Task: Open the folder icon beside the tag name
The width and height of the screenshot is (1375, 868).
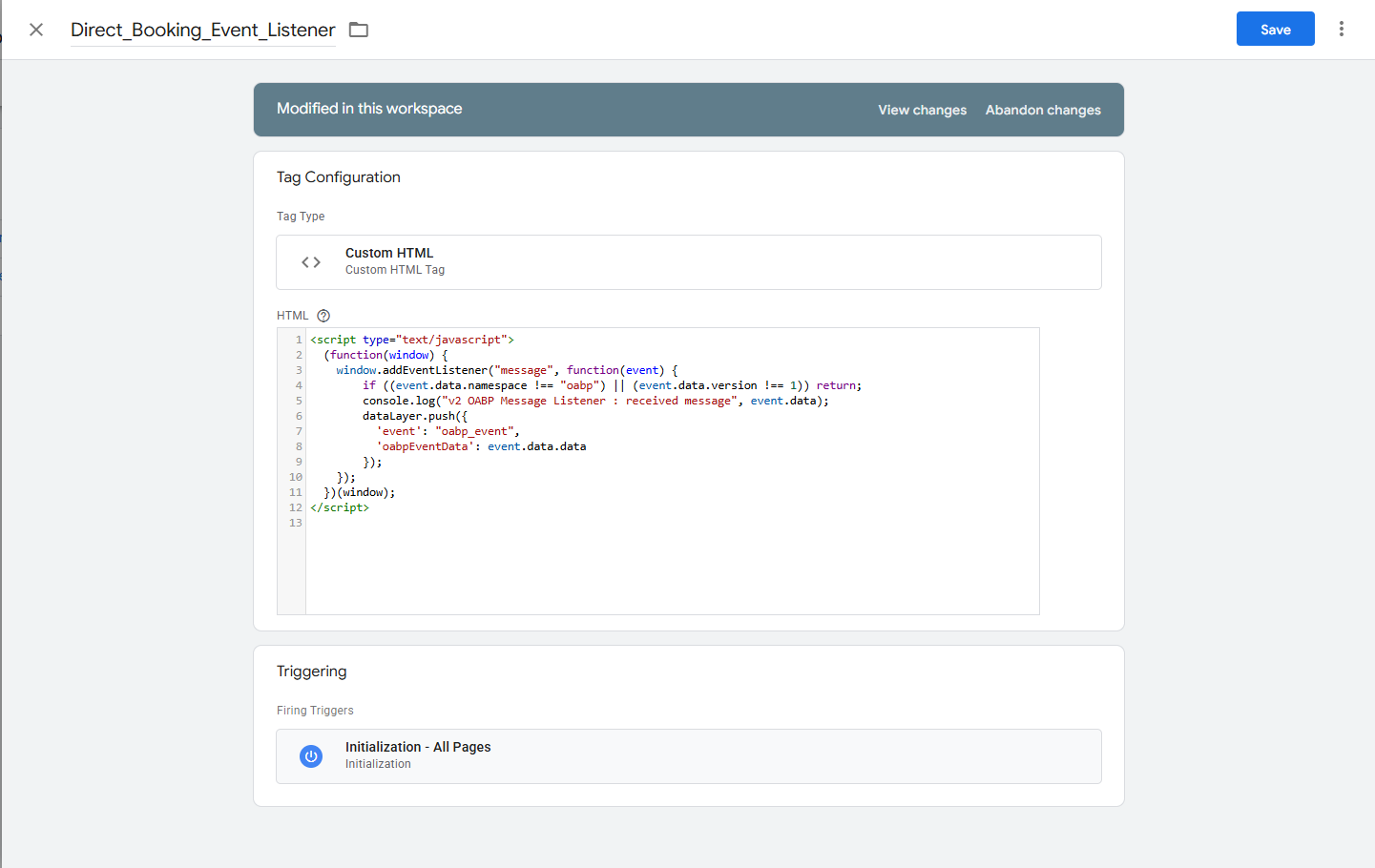Action: [x=359, y=30]
